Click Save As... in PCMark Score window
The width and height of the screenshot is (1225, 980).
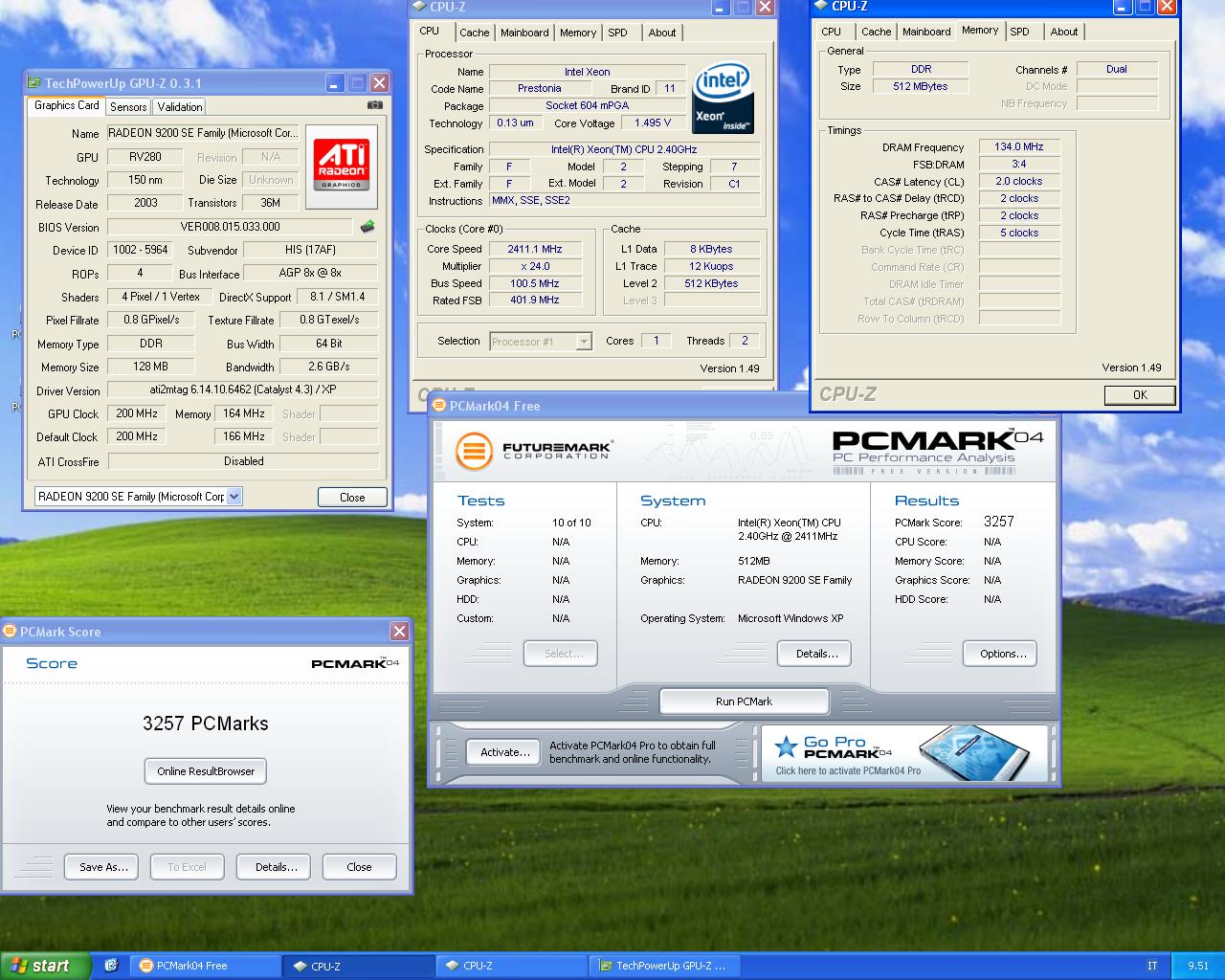coord(102,867)
